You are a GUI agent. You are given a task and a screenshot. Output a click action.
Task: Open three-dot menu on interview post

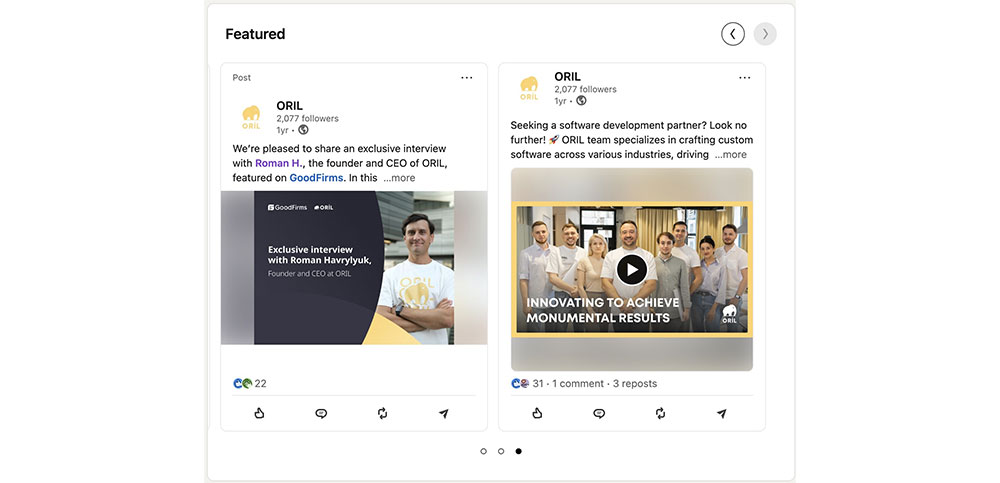(x=466, y=78)
